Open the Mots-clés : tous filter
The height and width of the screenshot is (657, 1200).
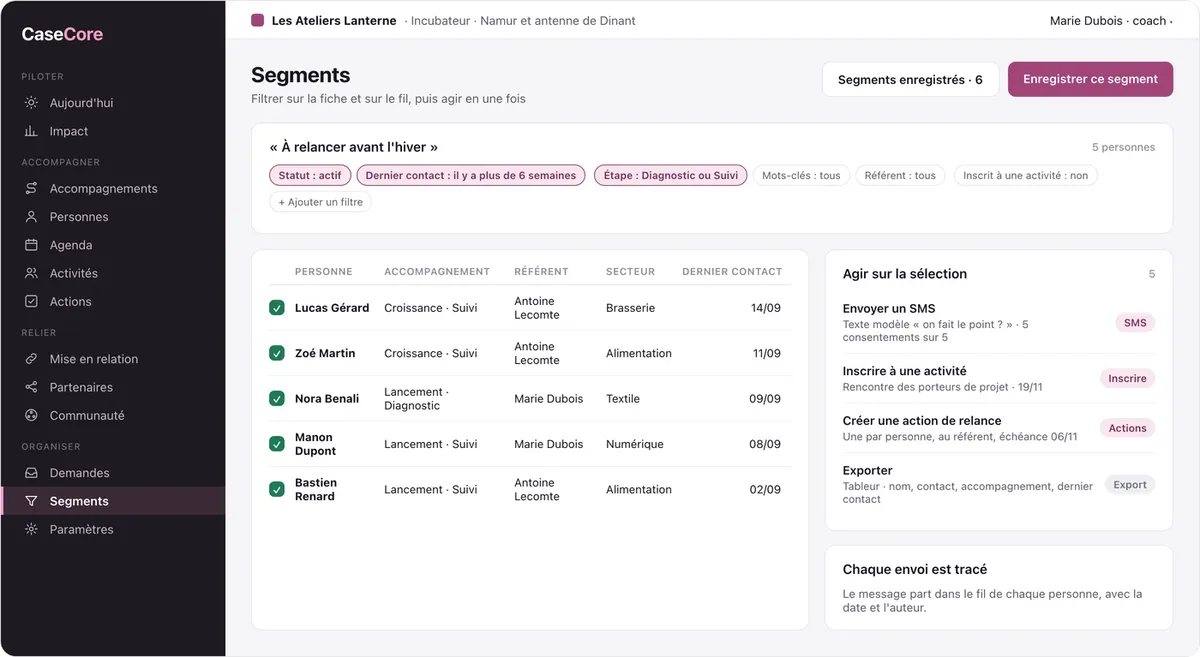click(801, 175)
